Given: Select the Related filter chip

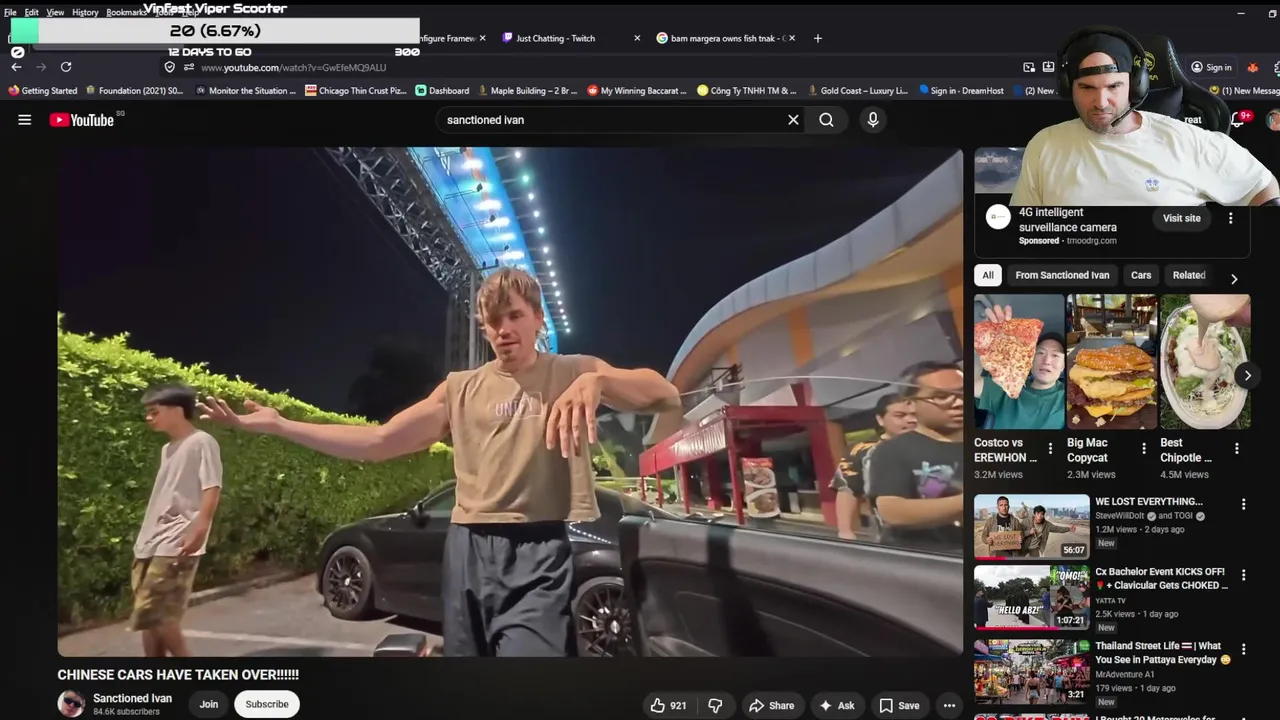Looking at the screenshot, I should coord(1189,275).
